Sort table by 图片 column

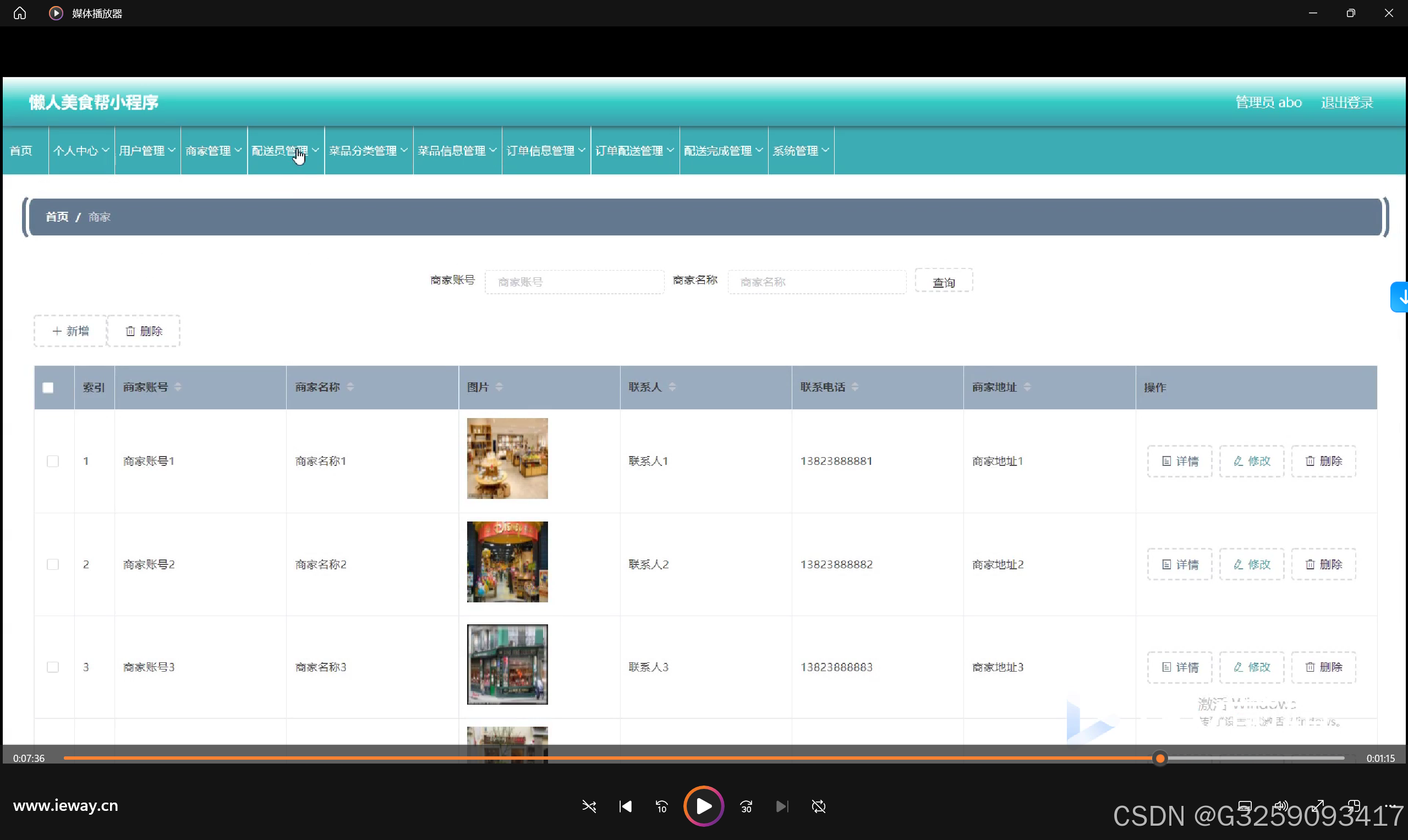coord(499,387)
